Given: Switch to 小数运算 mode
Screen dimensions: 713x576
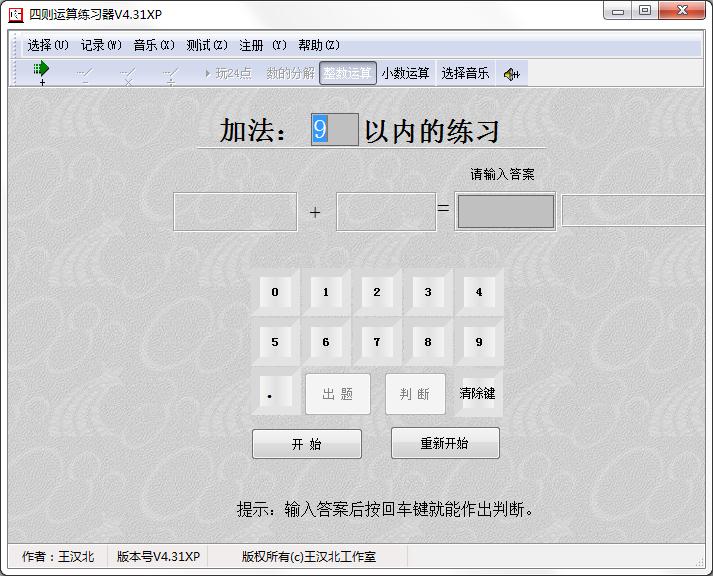Looking at the screenshot, I should pos(405,73).
